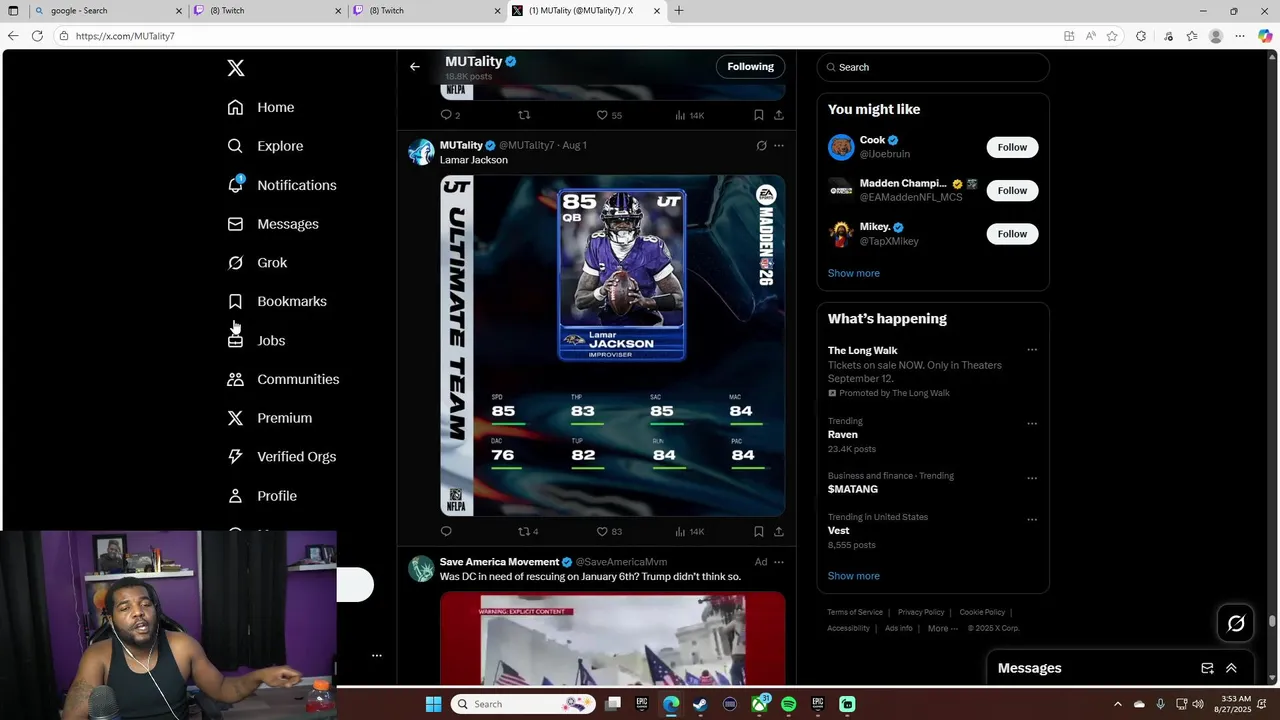Open more options on Lamar Jackson post

coord(779,145)
